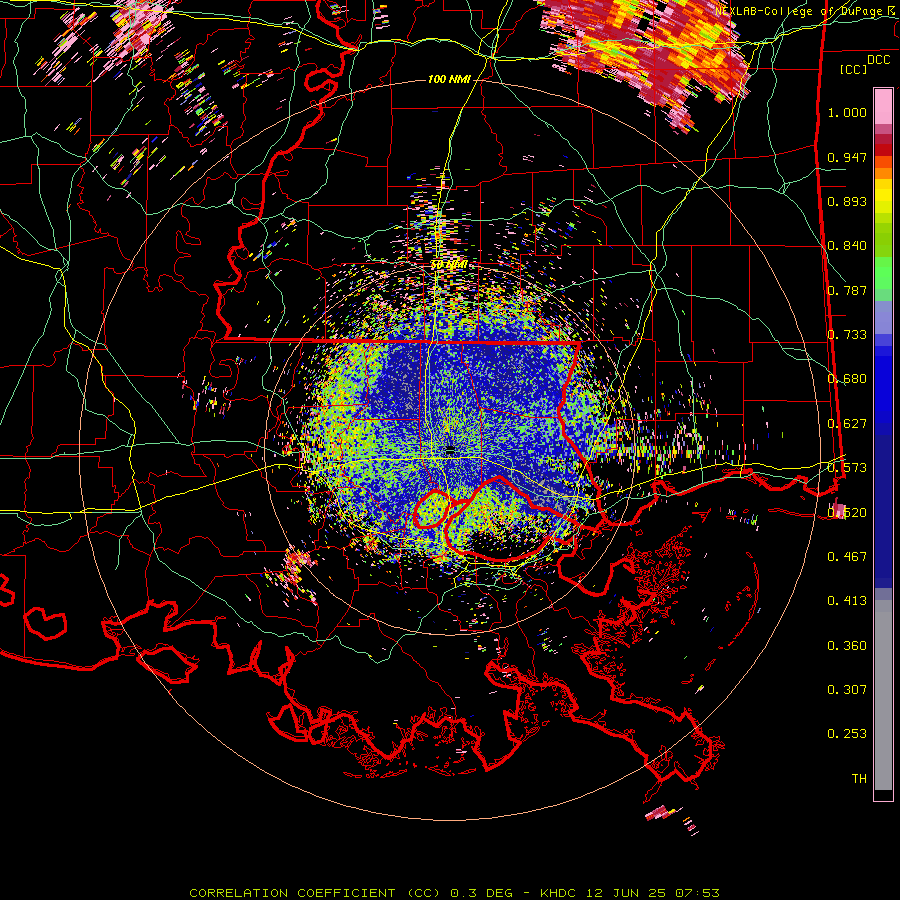900x900 pixels.
Task: Click the 0.573 value on the color scale
Action: [847, 468]
